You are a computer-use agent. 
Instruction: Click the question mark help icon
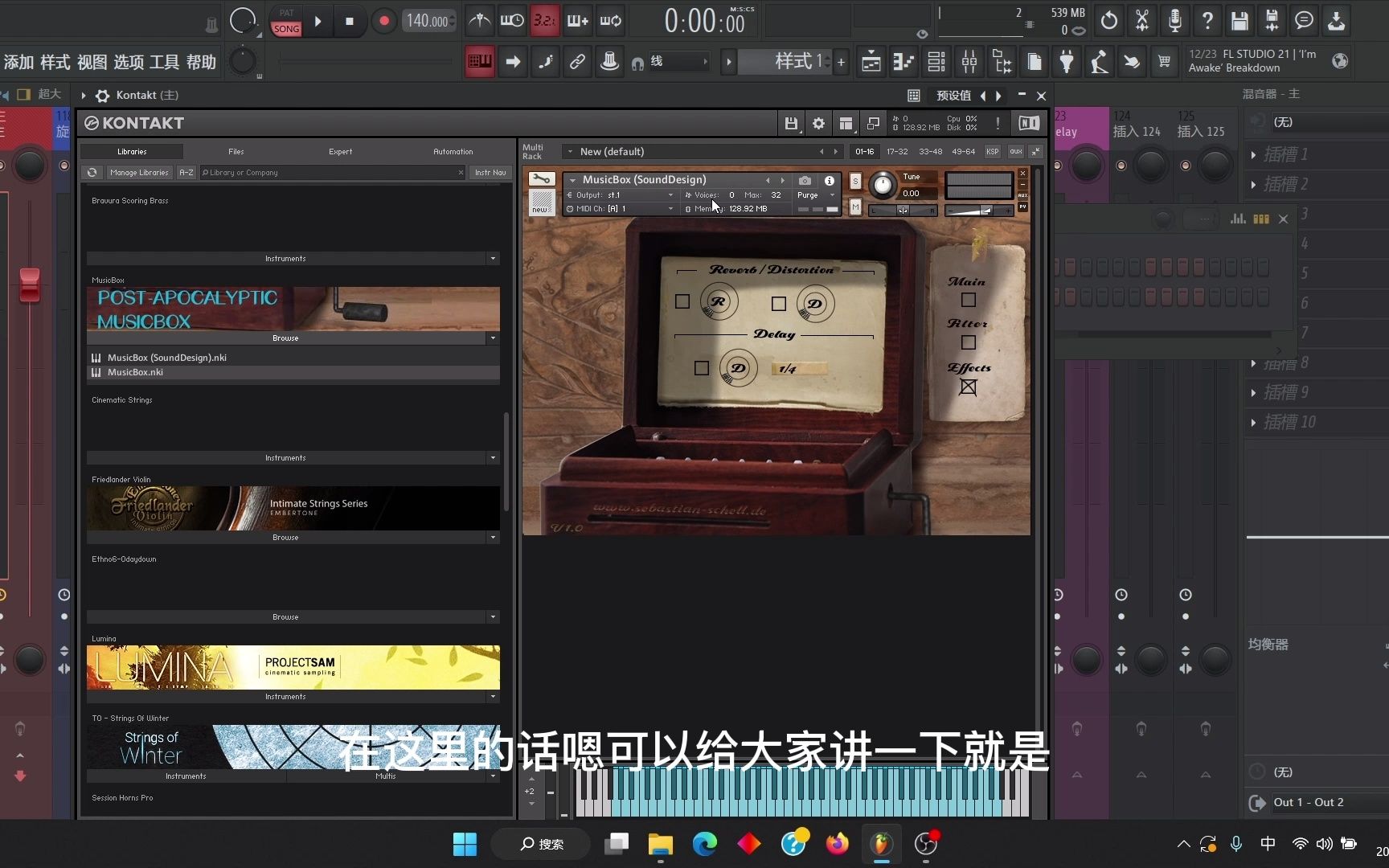pos(1207,21)
